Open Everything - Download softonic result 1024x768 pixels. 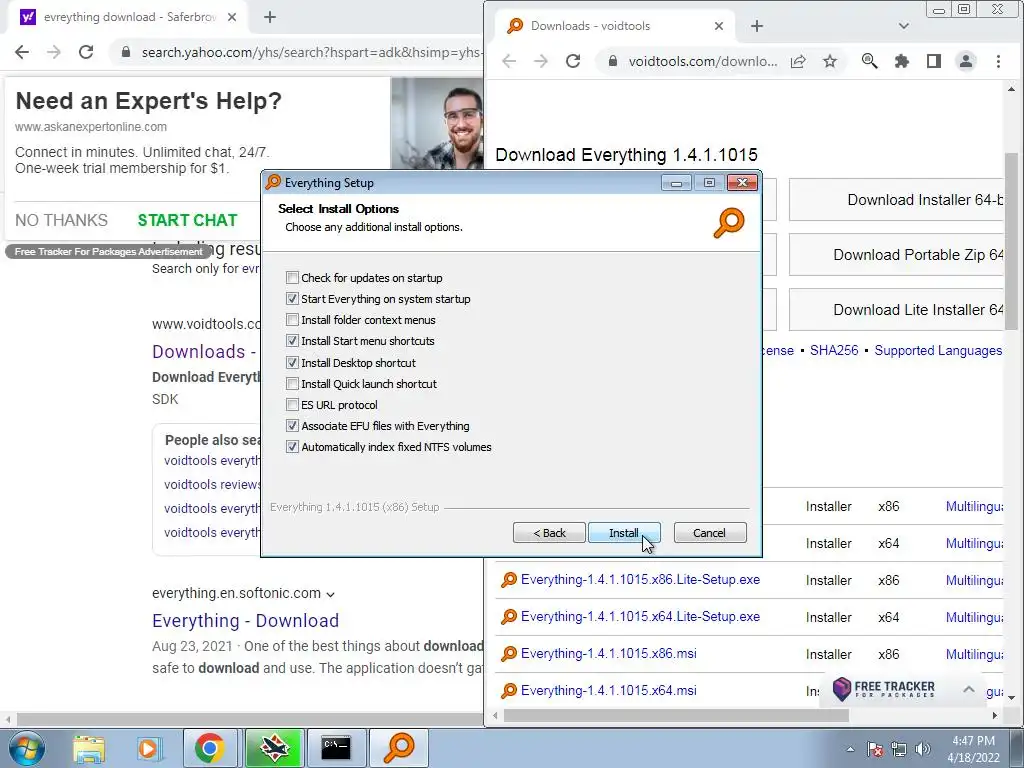click(x=246, y=620)
